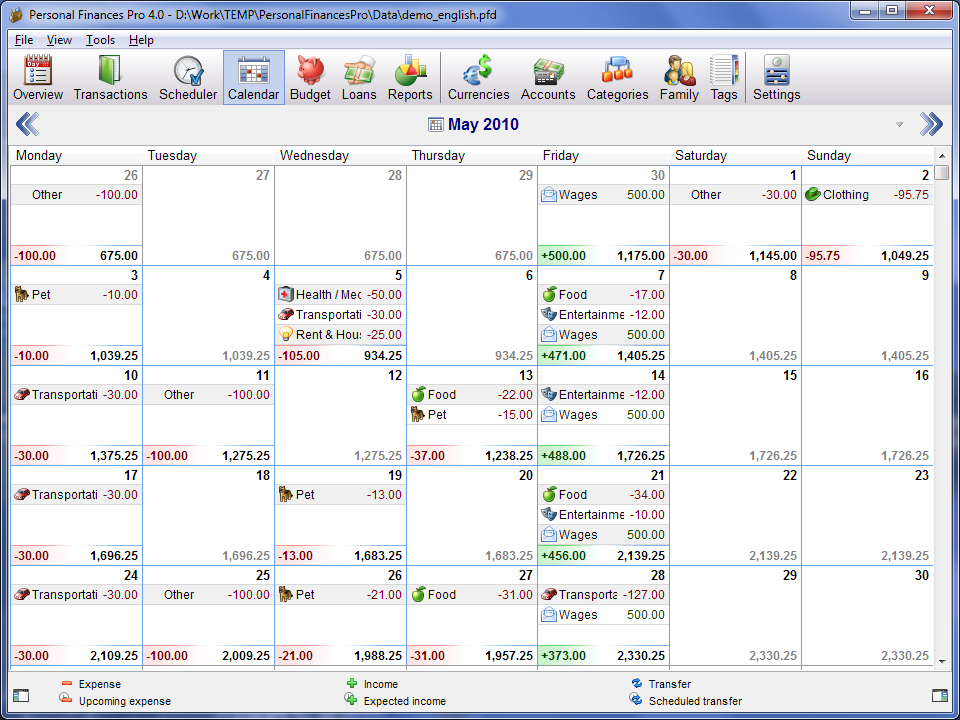Click Upcoming expense legend entry
Screen dimensions: 960x720
115,701
